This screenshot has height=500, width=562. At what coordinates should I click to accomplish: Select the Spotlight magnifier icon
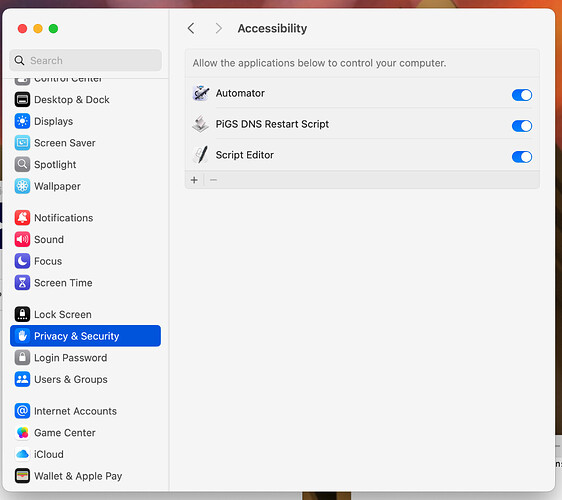click(22, 165)
